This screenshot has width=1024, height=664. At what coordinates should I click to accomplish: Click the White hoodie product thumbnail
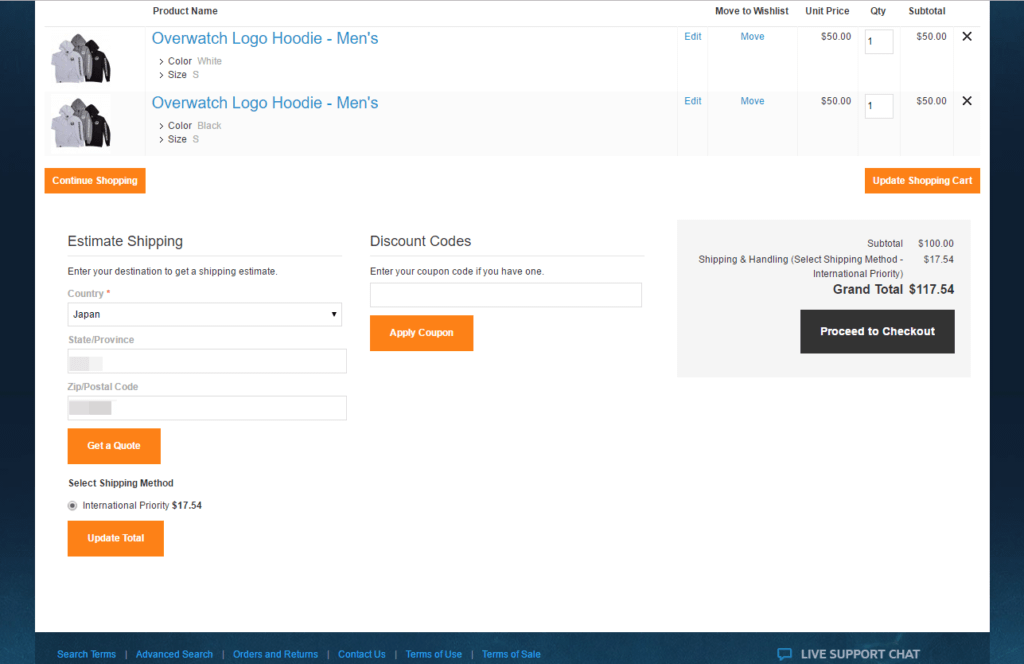[81, 58]
